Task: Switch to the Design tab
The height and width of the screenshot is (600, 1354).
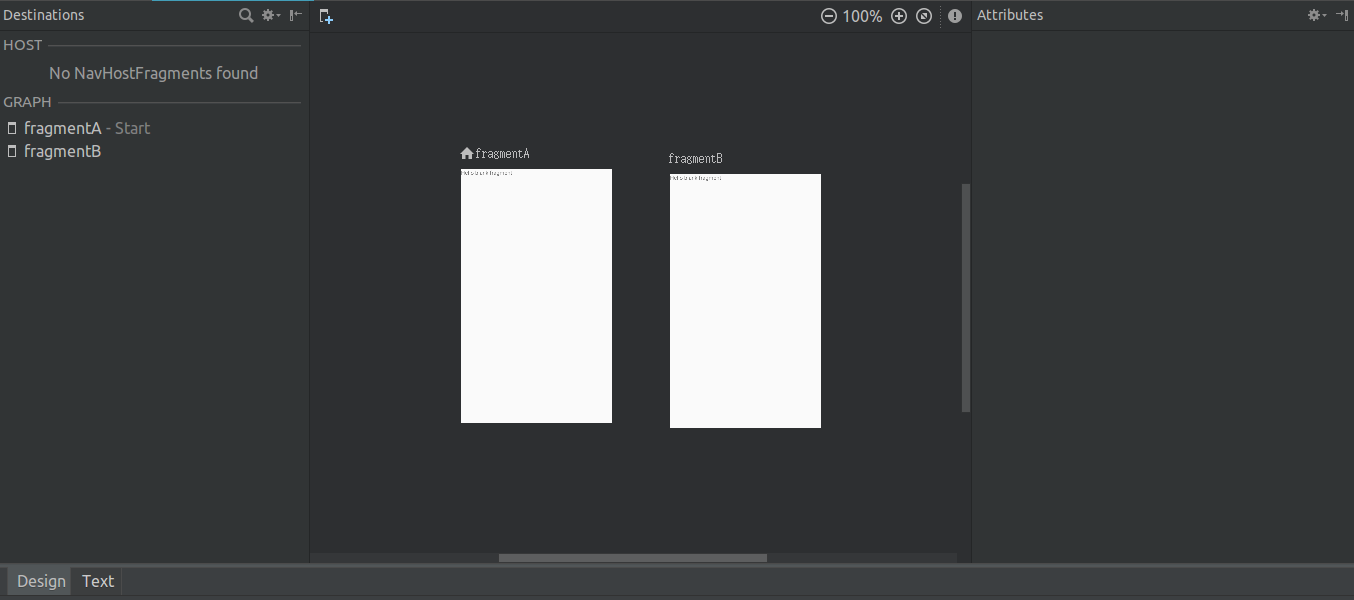Action: click(x=41, y=581)
